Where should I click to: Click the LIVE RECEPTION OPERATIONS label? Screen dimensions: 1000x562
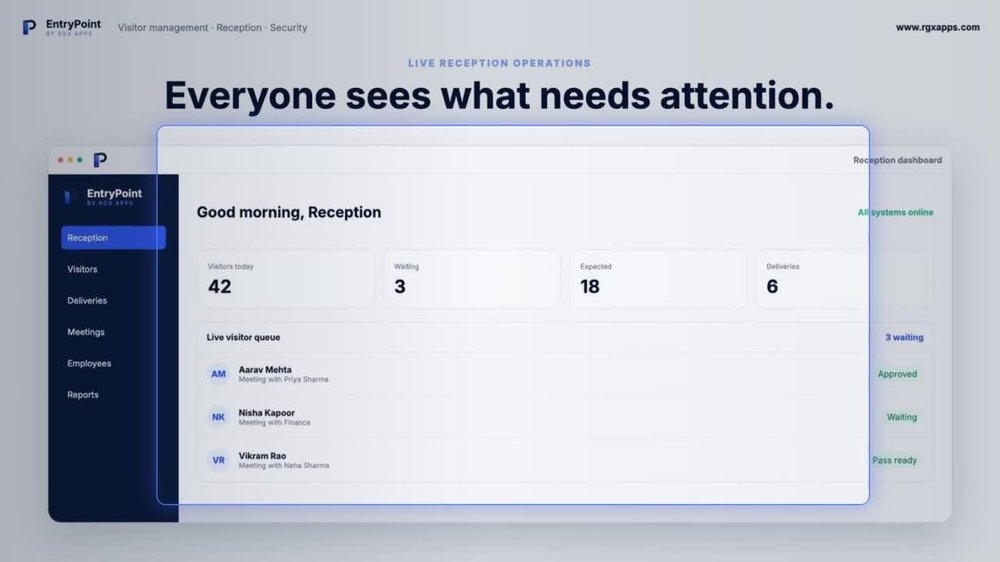pyautogui.click(x=499, y=63)
